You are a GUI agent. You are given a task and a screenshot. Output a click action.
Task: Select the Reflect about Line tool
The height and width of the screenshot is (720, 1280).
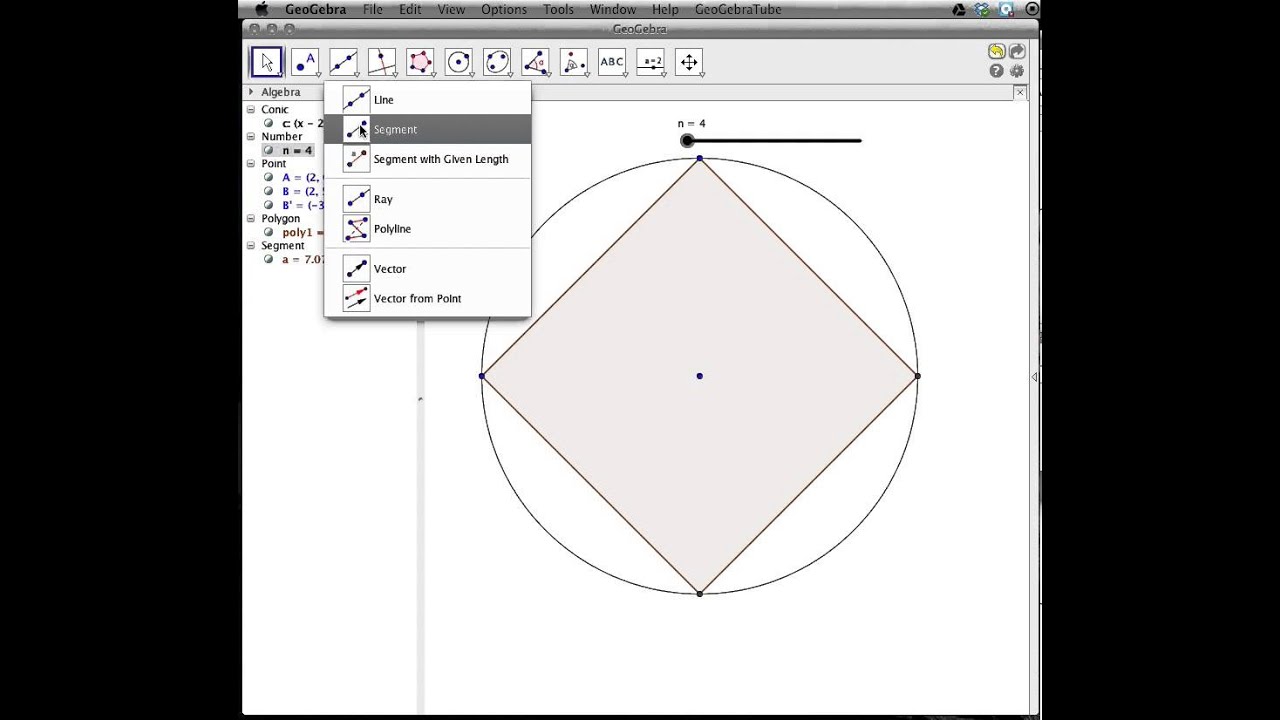pos(574,62)
